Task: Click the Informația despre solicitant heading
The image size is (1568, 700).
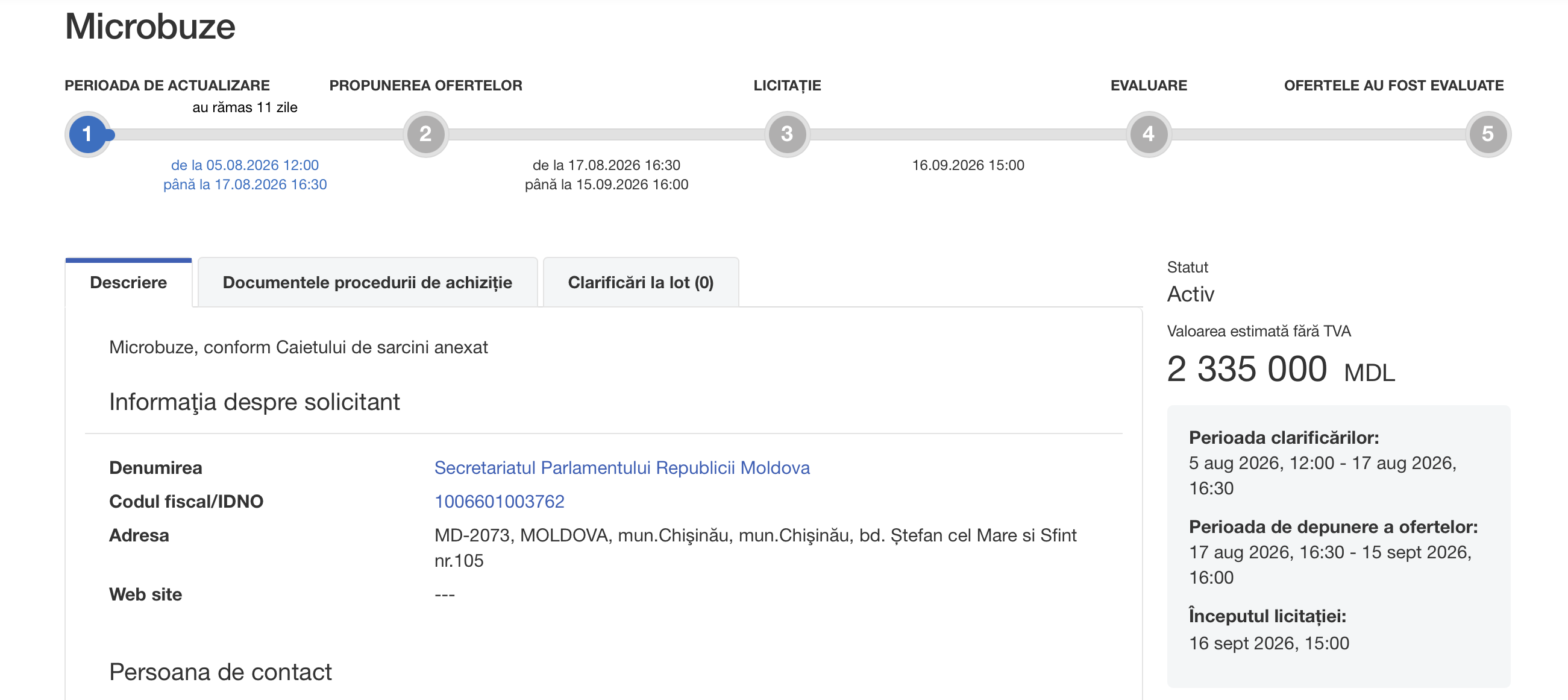Action: tap(254, 402)
